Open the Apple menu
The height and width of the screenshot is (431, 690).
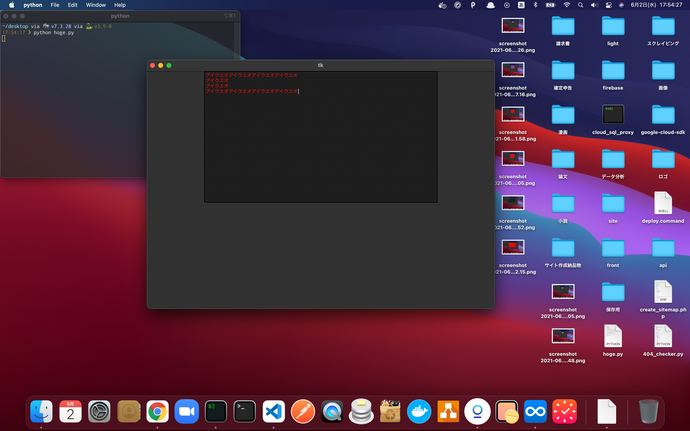(12, 5)
